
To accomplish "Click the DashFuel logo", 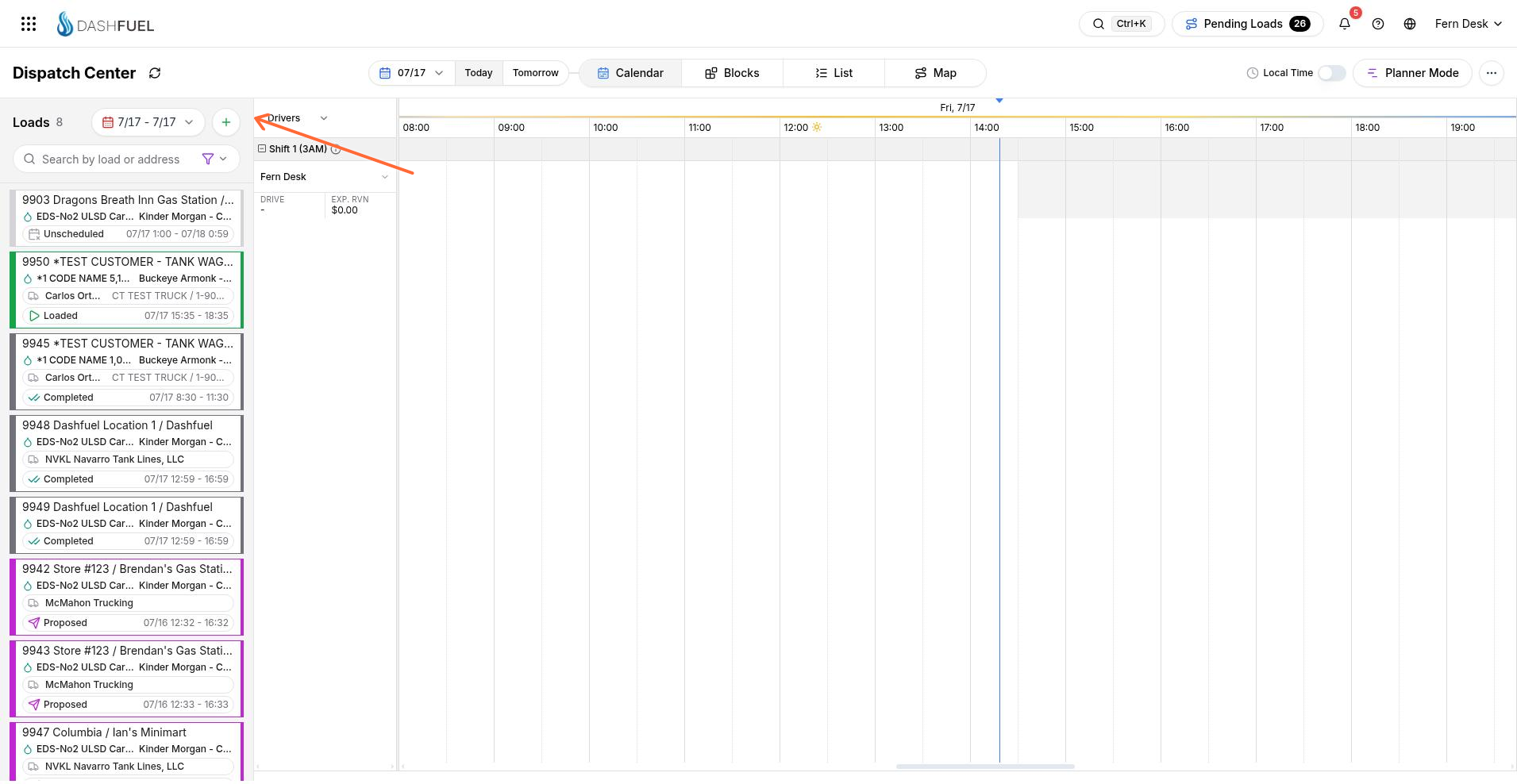I will coord(106,25).
